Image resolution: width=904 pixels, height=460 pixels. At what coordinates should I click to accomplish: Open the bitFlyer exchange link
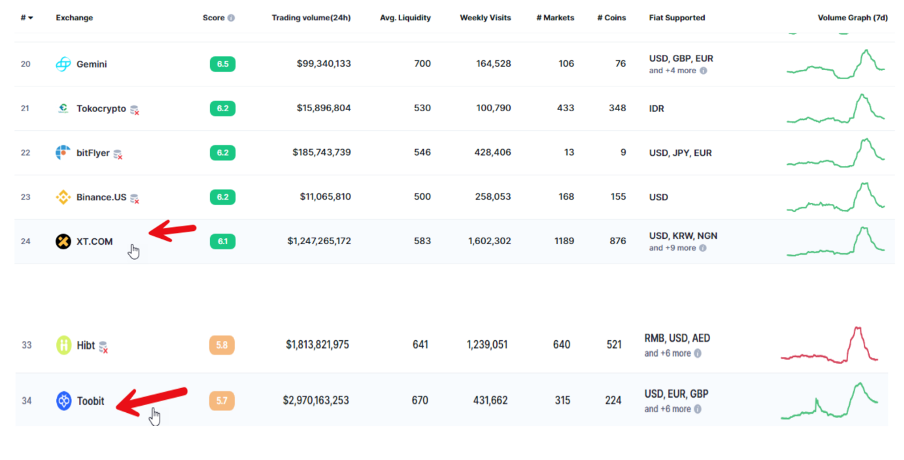(x=93, y=153)
